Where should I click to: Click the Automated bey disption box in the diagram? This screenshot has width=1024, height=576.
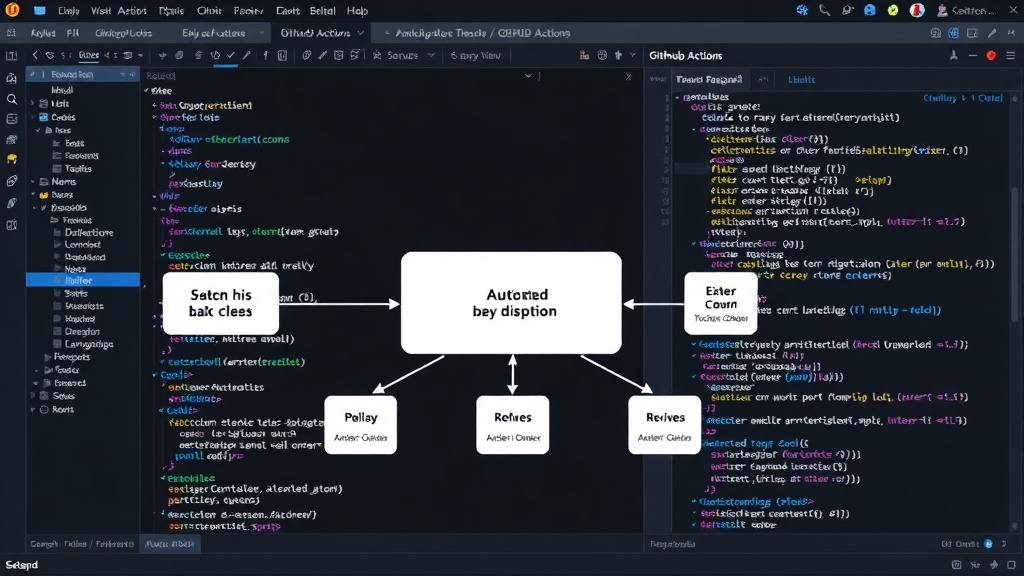point(511,302)
